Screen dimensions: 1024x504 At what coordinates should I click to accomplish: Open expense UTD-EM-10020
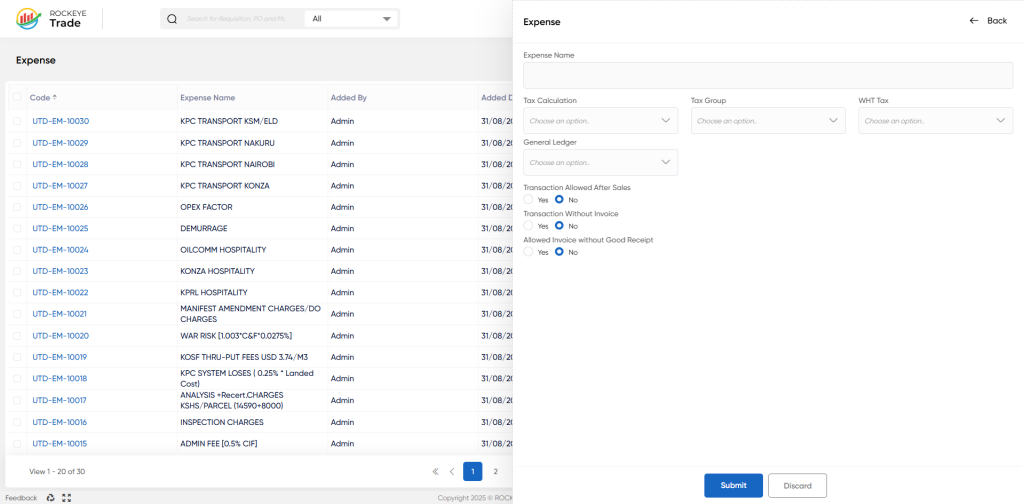pos(60,336)
